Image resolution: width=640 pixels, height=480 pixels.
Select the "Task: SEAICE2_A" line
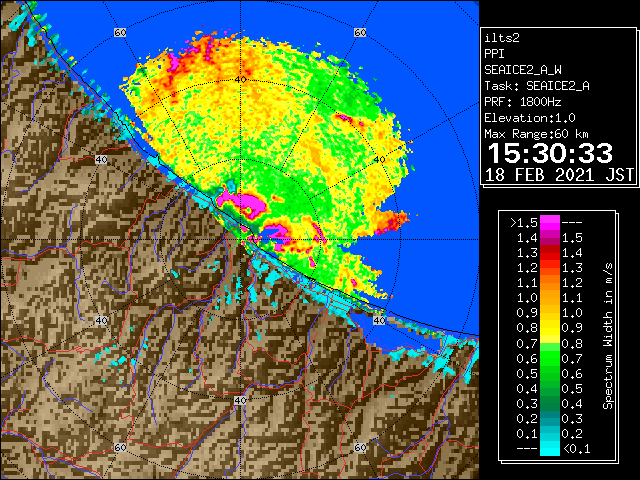pyautogui.click(x=537, y=86)
